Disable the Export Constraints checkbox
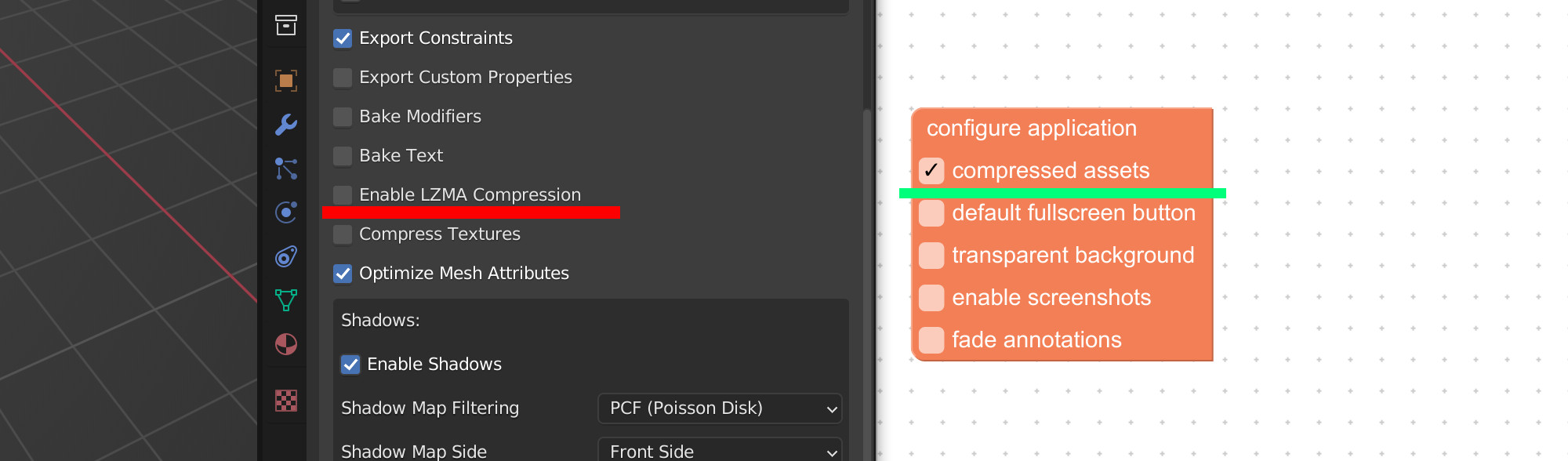This screenshot has height=461, width=1568. pyautogui.click(x=343, y=38)
